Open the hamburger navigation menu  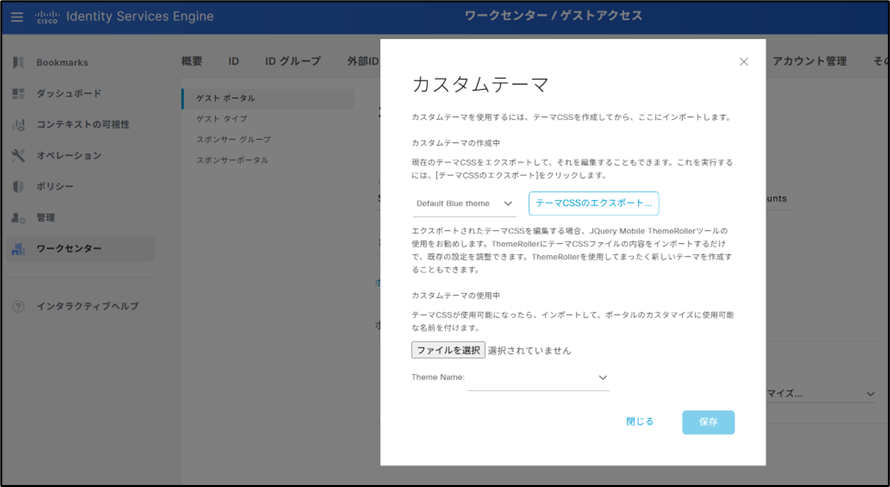[17, 17]
